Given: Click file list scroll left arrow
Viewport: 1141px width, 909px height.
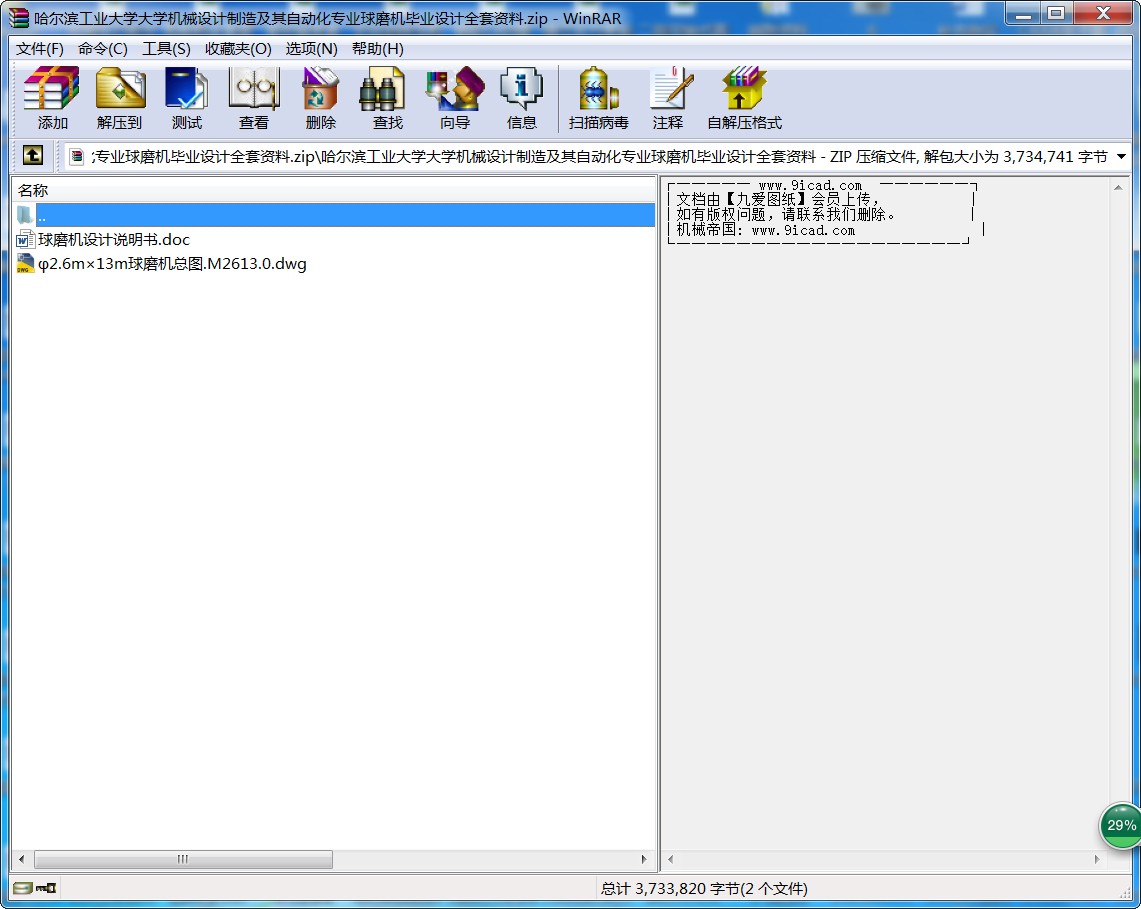Looking at the screenshot, I should point(22,860).
